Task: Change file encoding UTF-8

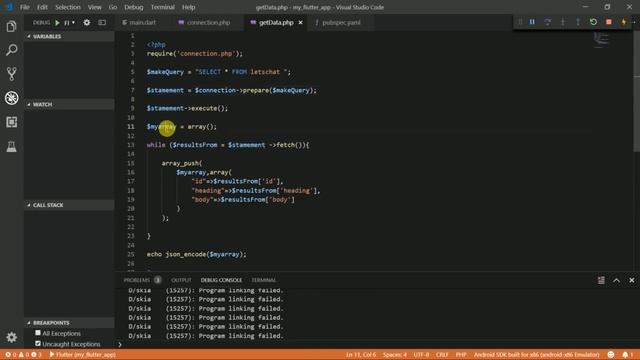Action: (x=421, y=354)
